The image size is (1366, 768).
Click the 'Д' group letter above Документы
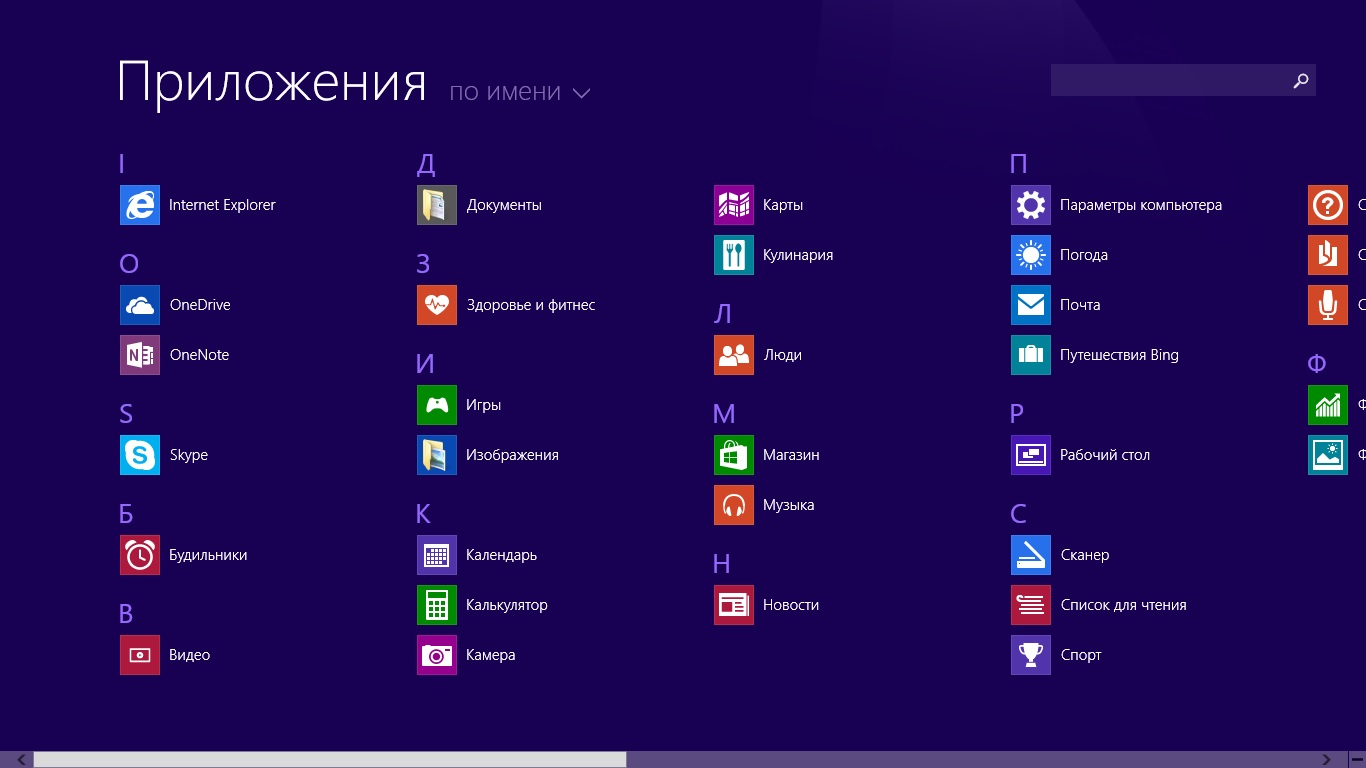[x=426, y=165]
